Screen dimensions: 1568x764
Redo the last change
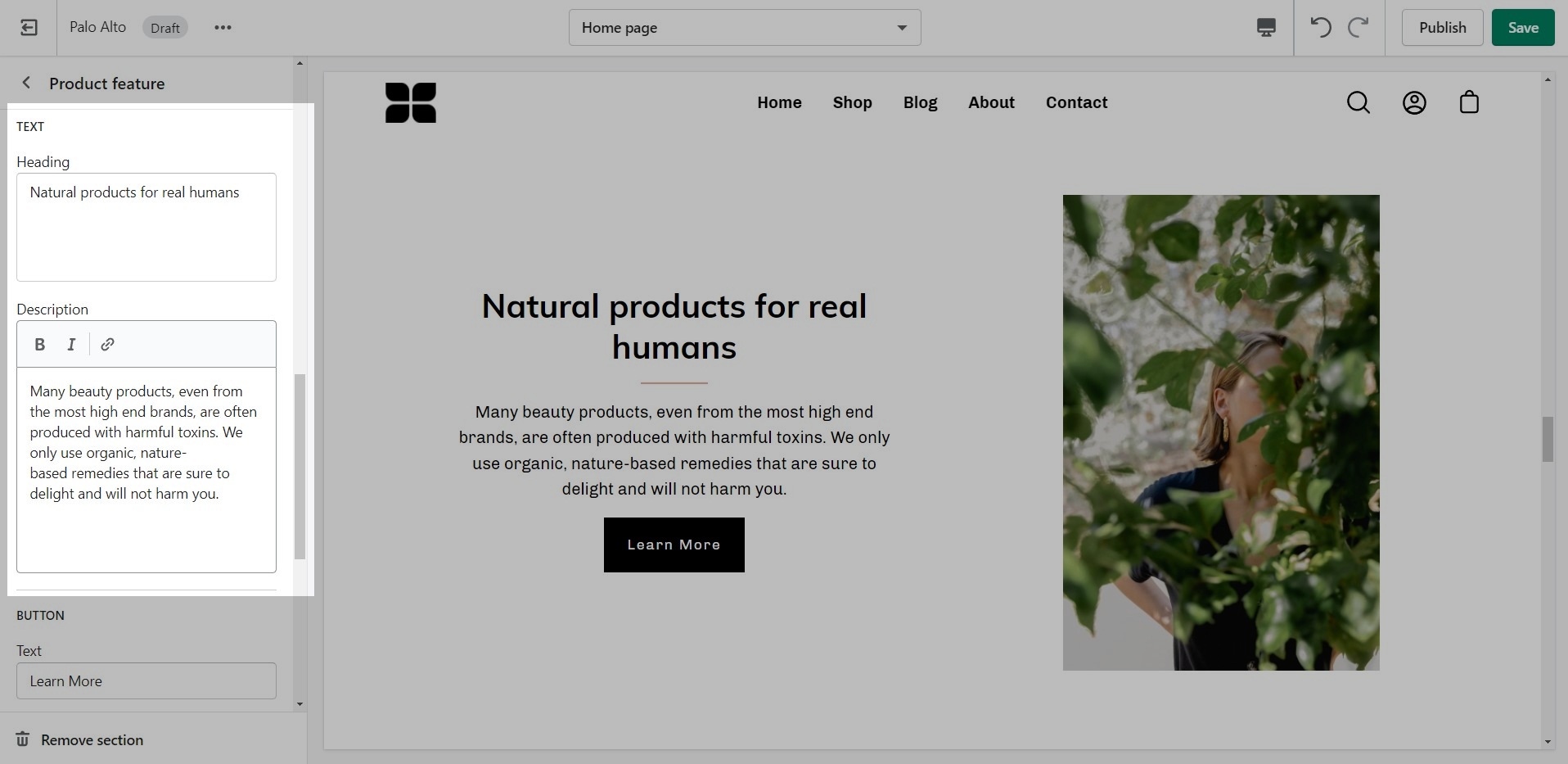1358,28
